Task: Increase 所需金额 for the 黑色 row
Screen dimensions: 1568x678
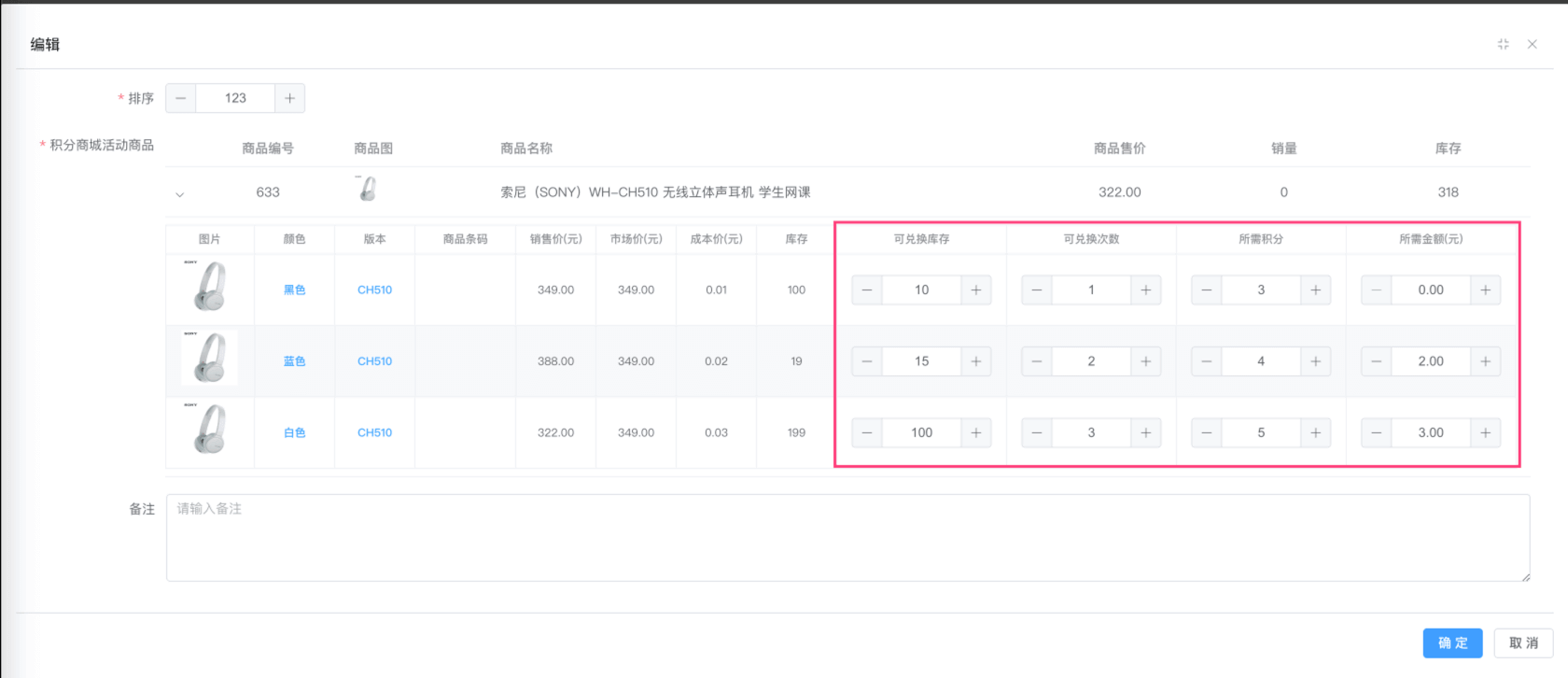Action: click(1485, 290)
